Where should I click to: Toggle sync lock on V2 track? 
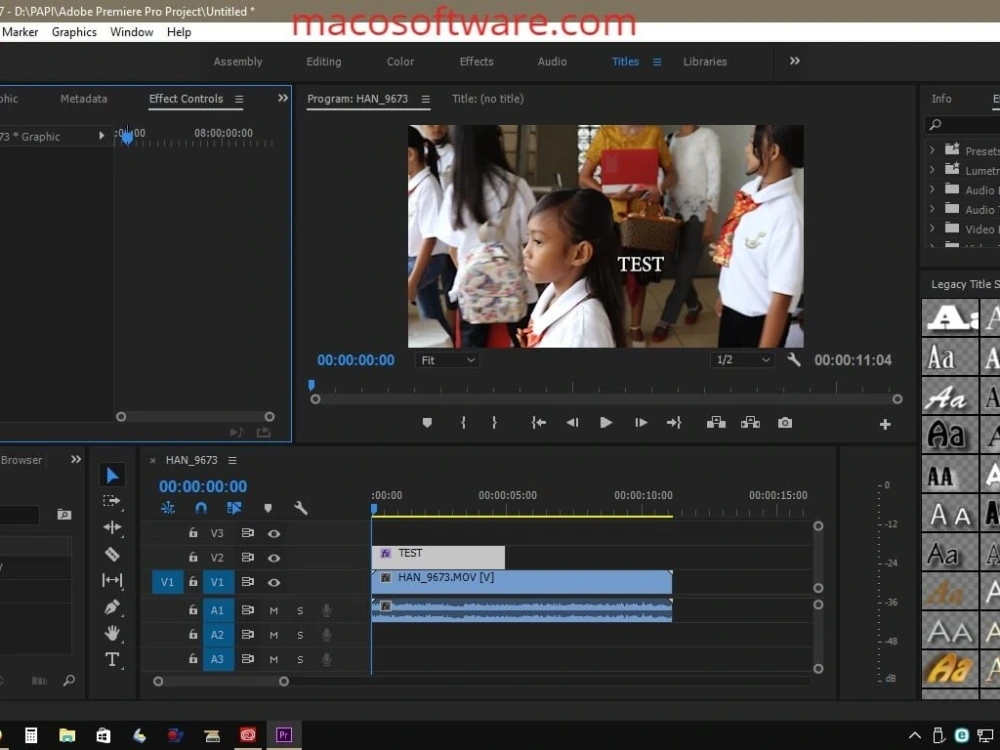coord(247,557)
